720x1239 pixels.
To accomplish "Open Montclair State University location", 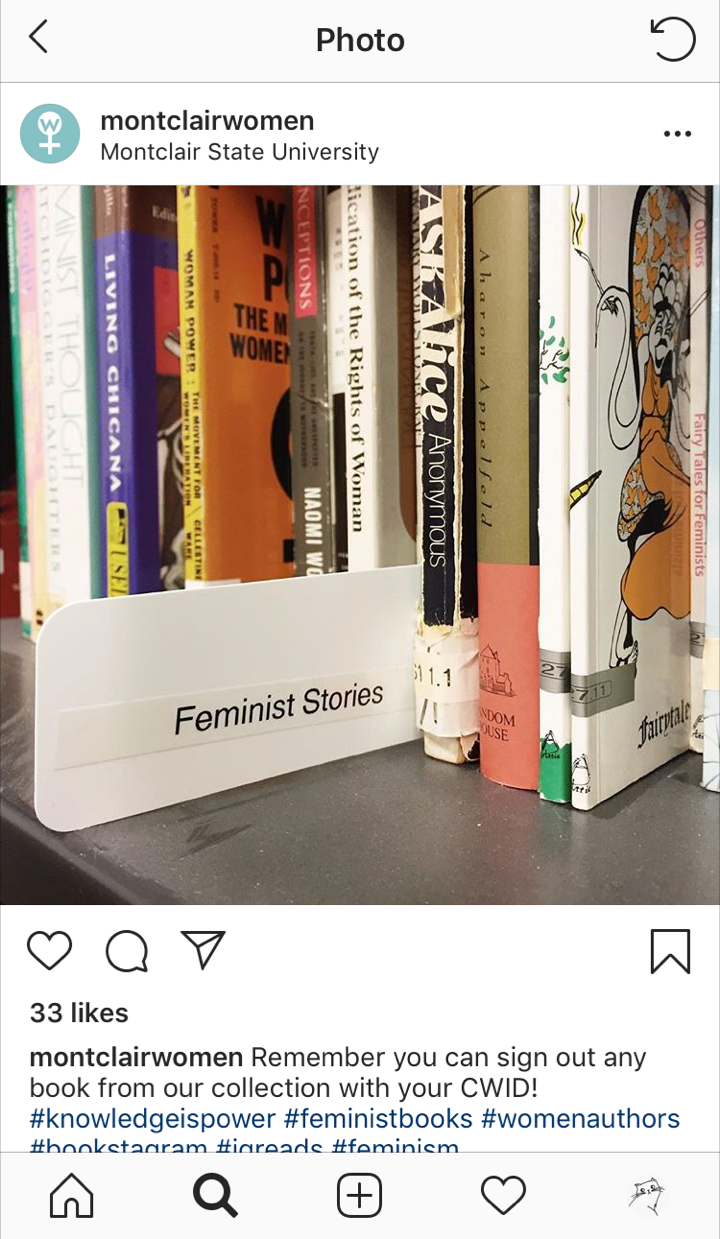I will pos(239,152).
